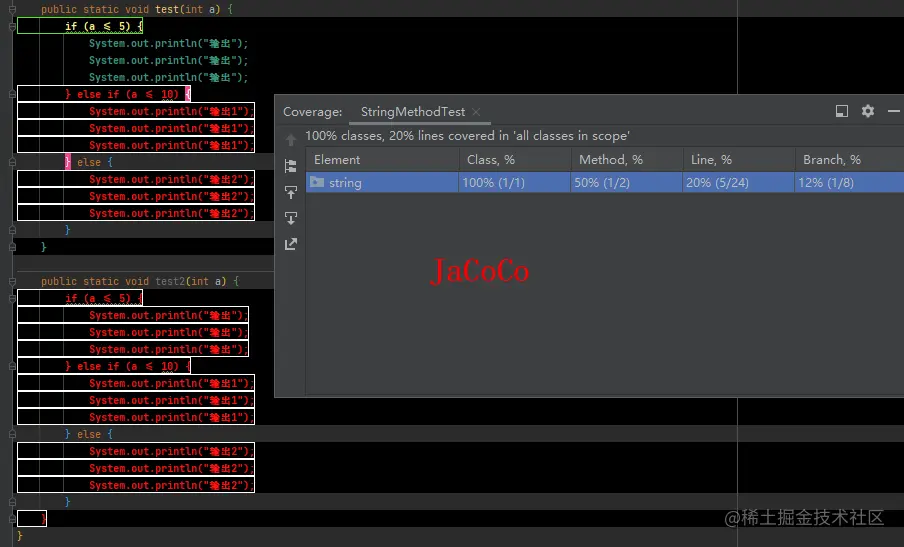Click fold end marker at test2's red closing brace
The width and height of the screenshot is (904, 547).
click(x=12, y=519)
